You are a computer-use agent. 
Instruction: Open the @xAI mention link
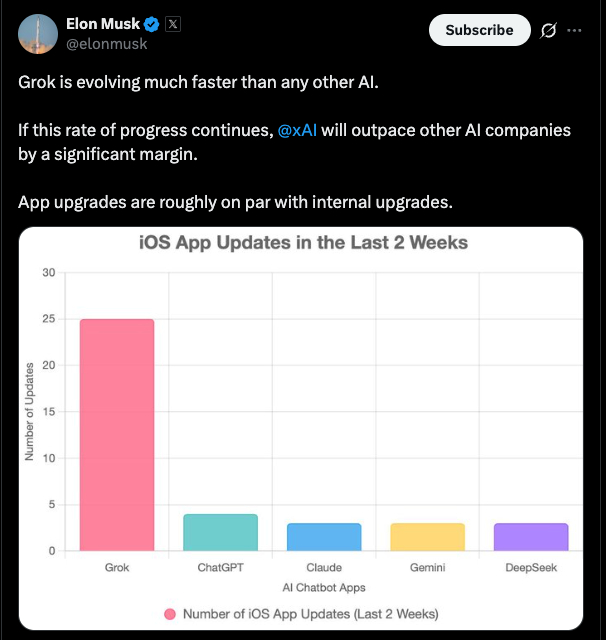point(298,132)
